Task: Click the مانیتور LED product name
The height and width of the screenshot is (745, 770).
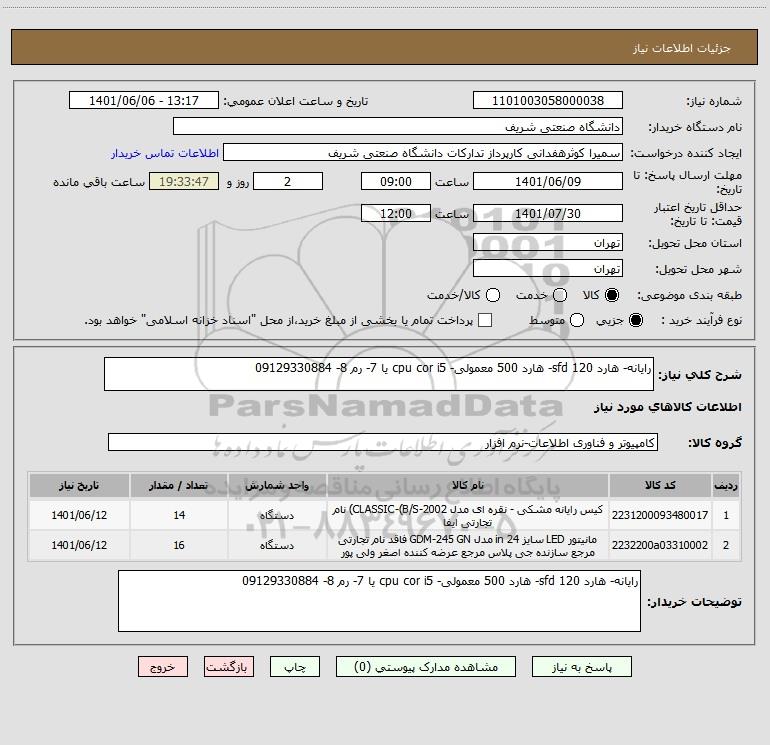Action: tap(468, 546)
